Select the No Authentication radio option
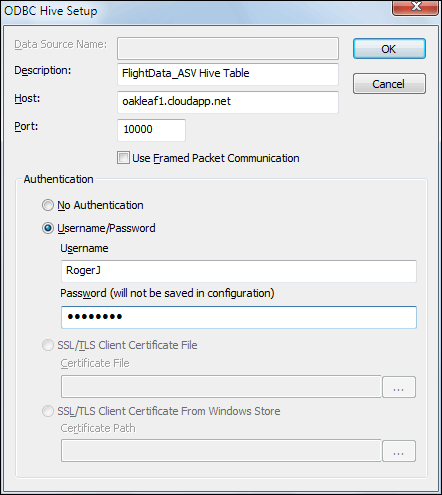The image size is (442, 495). click(48, 205)
